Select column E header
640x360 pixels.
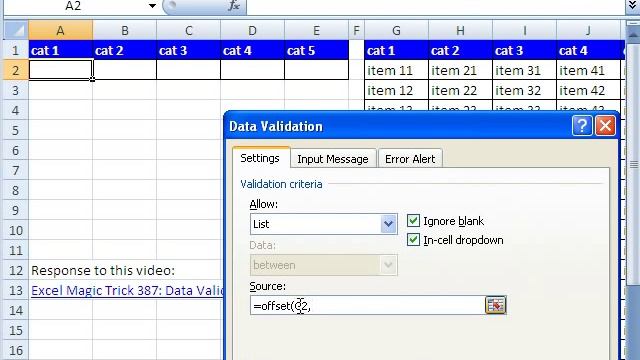(316, 31)
